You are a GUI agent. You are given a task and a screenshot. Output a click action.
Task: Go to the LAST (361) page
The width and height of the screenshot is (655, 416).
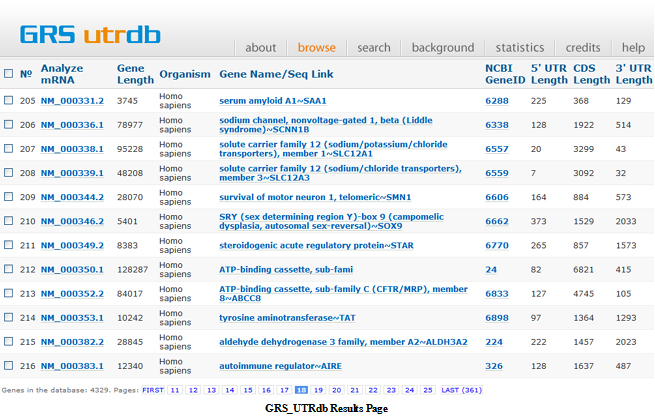click(x=462, y=391)
